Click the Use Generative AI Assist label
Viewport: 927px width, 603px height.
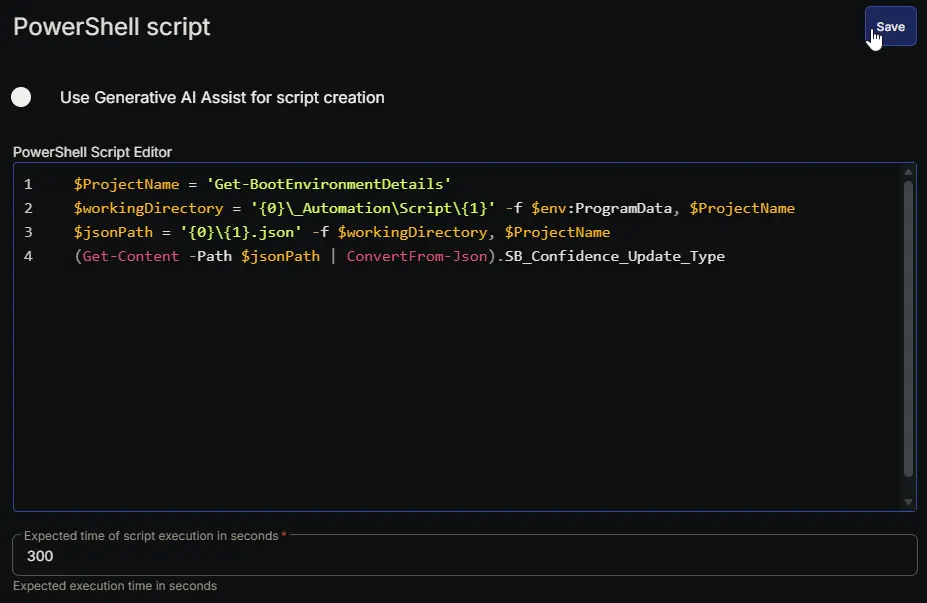pos(222,98)
